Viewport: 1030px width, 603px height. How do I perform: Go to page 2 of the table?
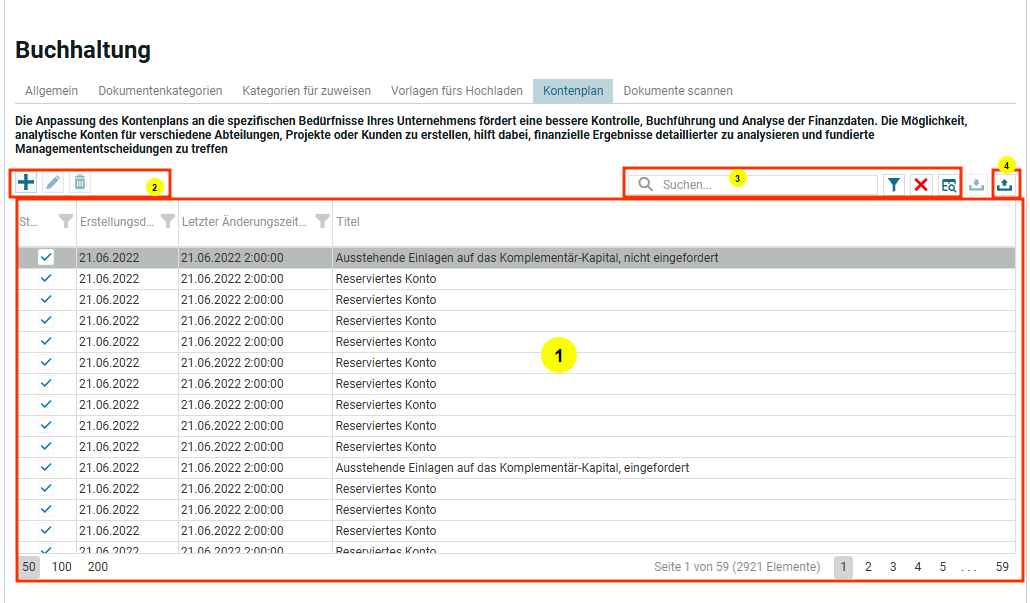(868, 567)
